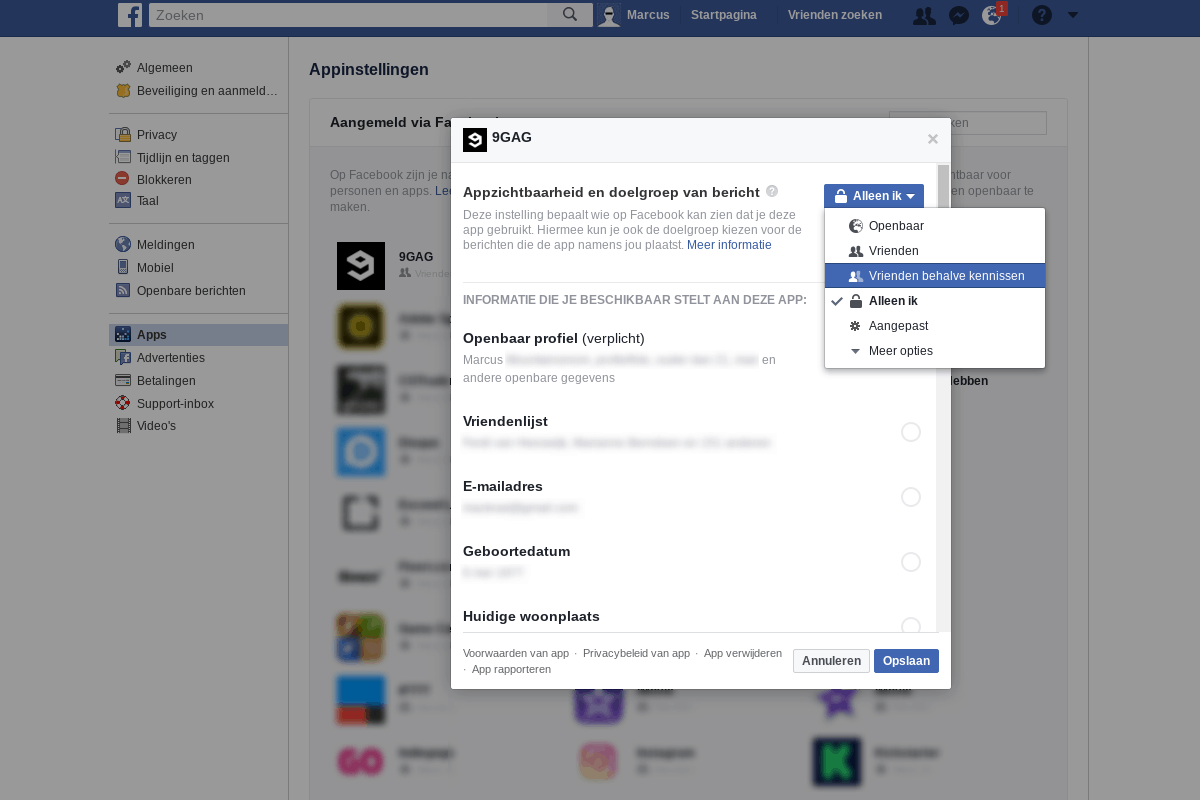Select Alleen ik in audience menu
Screen dimensions: 1200x800
point(935,301)
